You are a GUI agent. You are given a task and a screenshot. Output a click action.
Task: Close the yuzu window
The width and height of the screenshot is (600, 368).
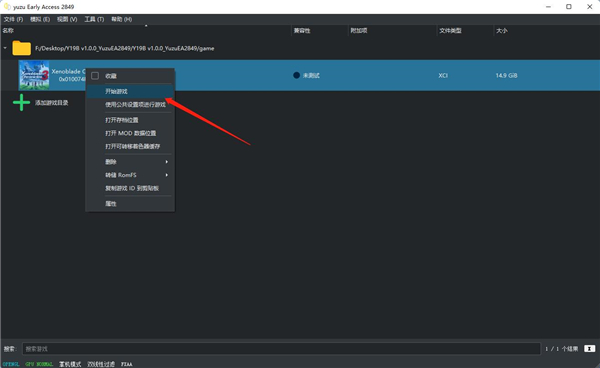pos(590,7)
